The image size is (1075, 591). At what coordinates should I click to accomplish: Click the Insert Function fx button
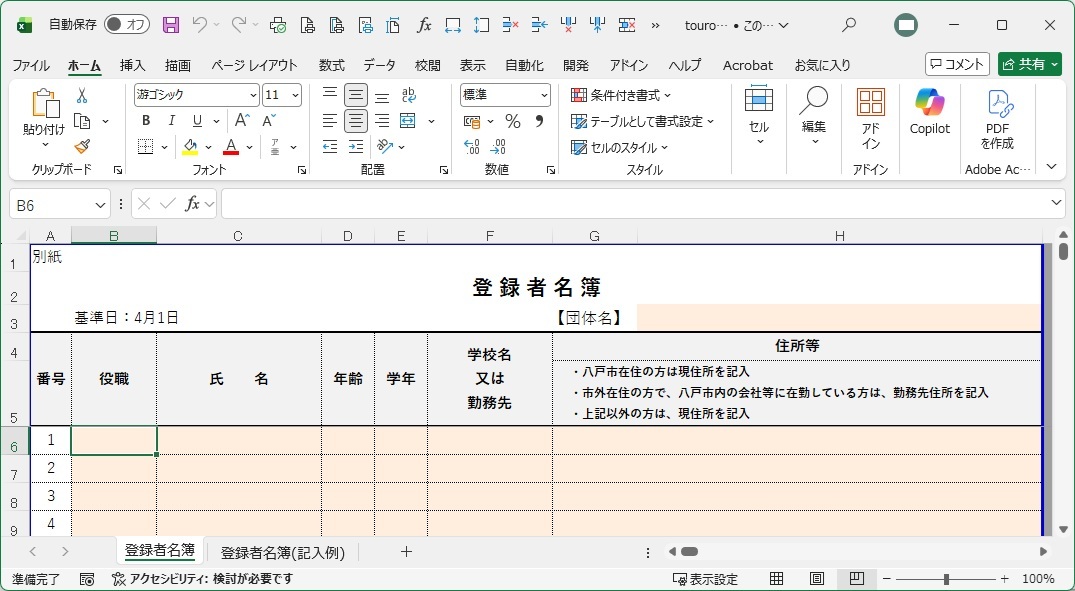193,204
